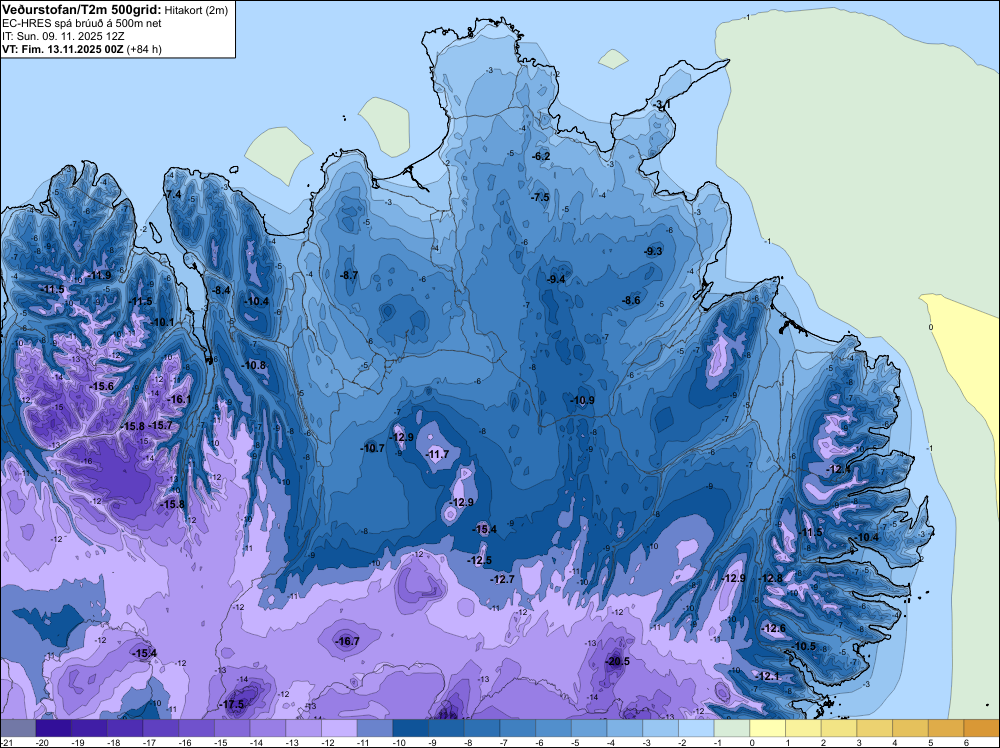
Task: Click the -12.8 temperature label
Action: [770, 578]
